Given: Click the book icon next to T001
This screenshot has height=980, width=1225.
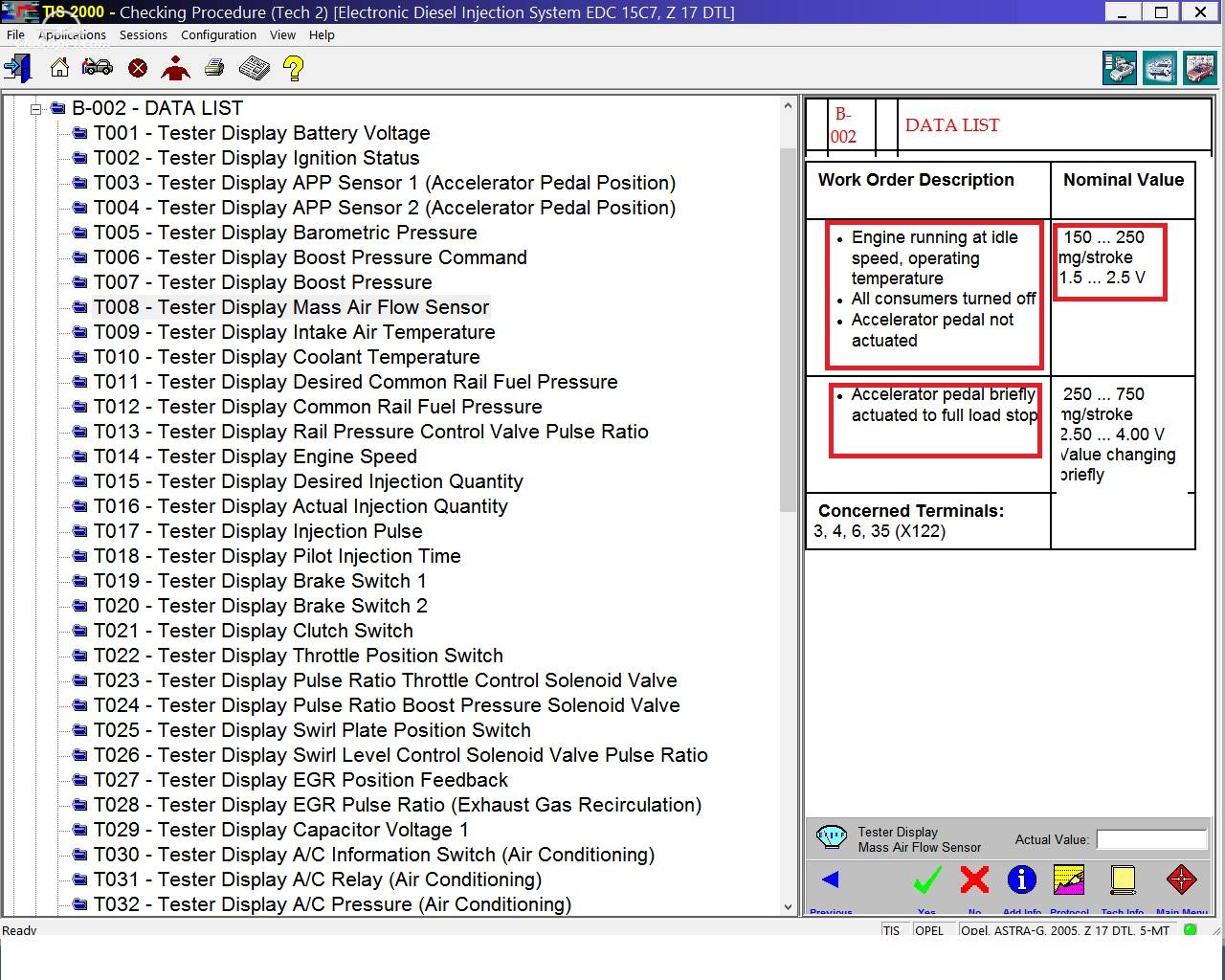Looking at the screenshot, I should click(80, 133).
